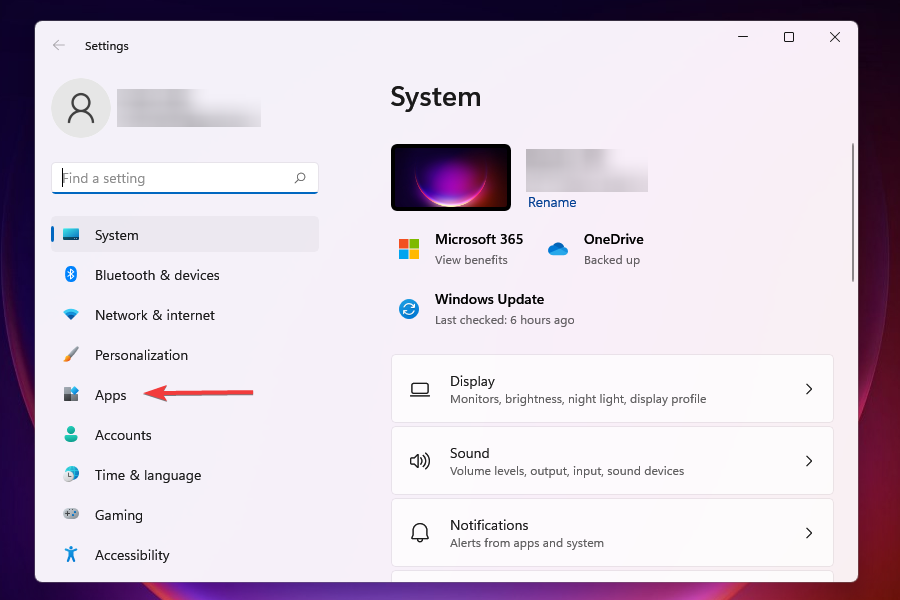Click the Rename link
Image resolution: width=900 pixels, height=600 pixels.
point(552,202)
